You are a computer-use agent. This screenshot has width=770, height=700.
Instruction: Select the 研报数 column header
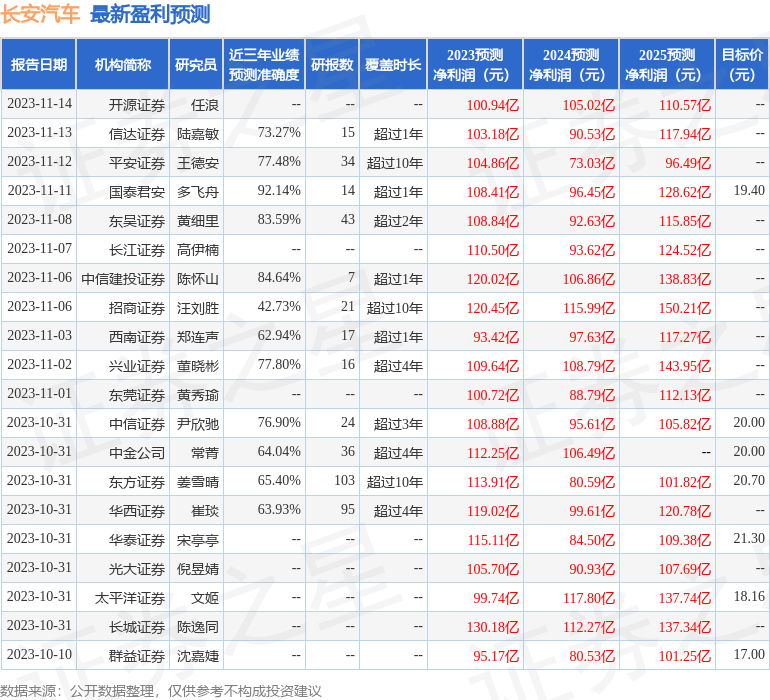tap(332, 64)
